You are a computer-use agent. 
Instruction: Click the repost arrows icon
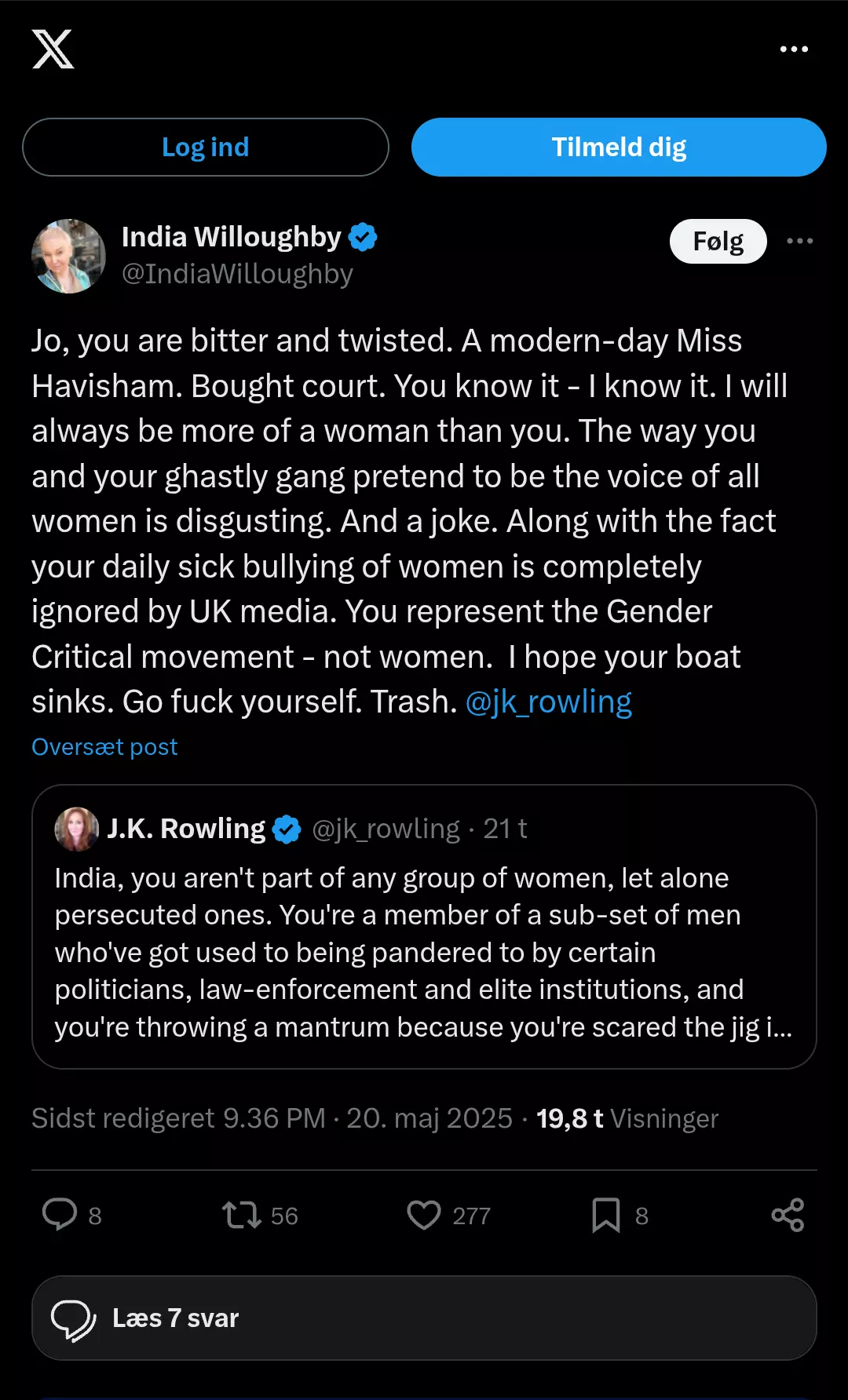(x=241, y=1215)
